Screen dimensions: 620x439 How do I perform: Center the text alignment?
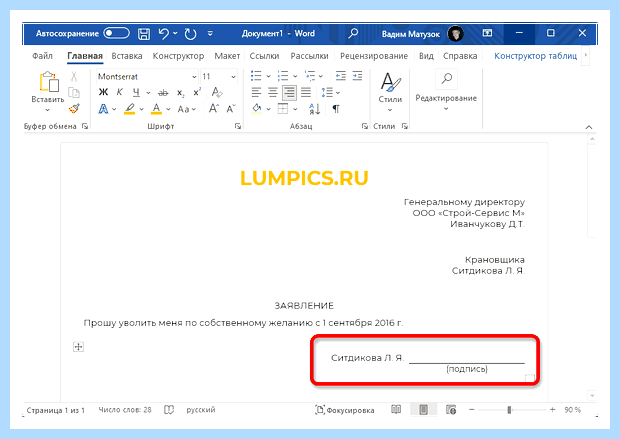point(273,93)
